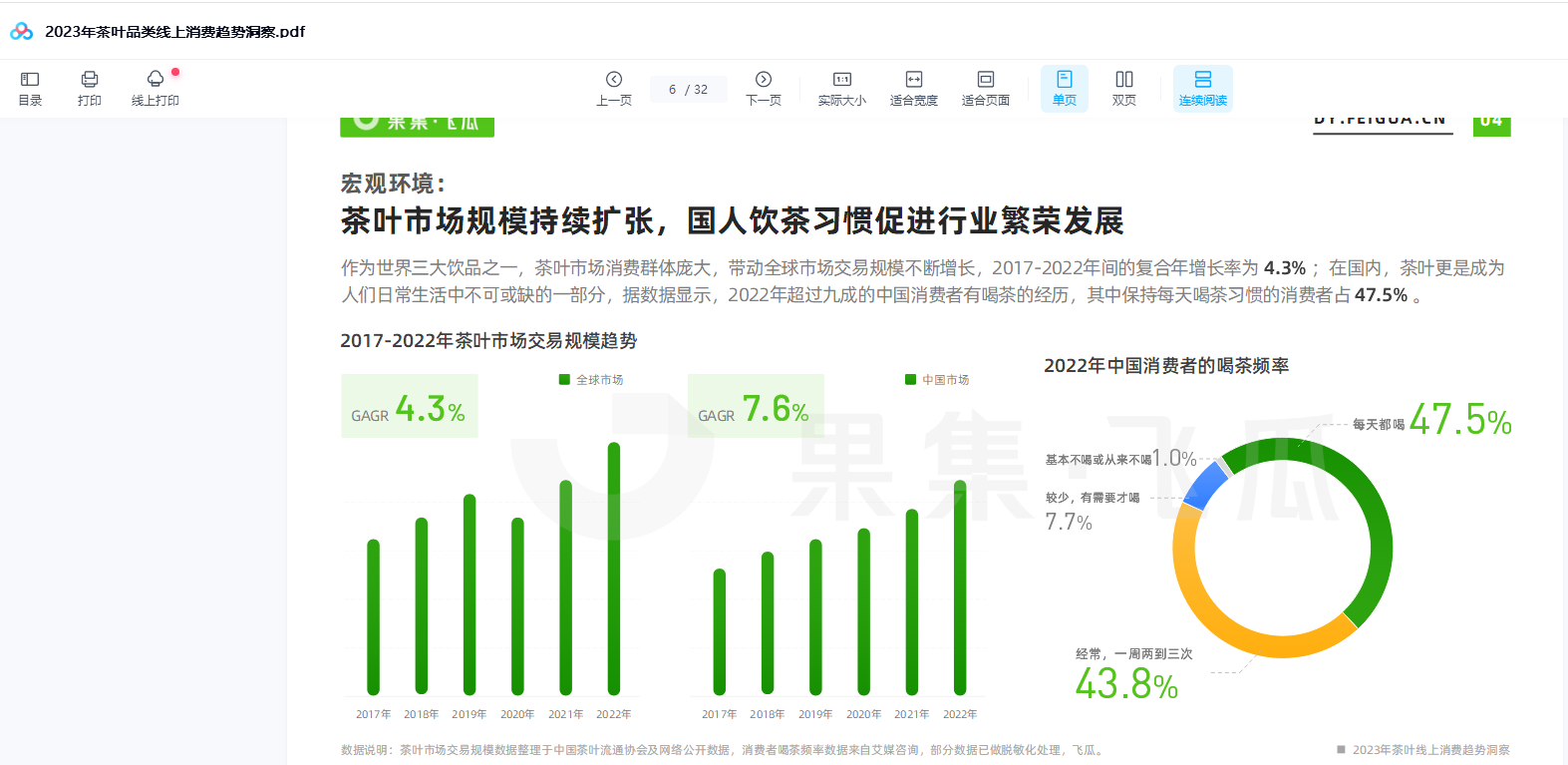Fit document to page (适合页面)
This screenshot has width=1568, height=765.
pos(986,88)
